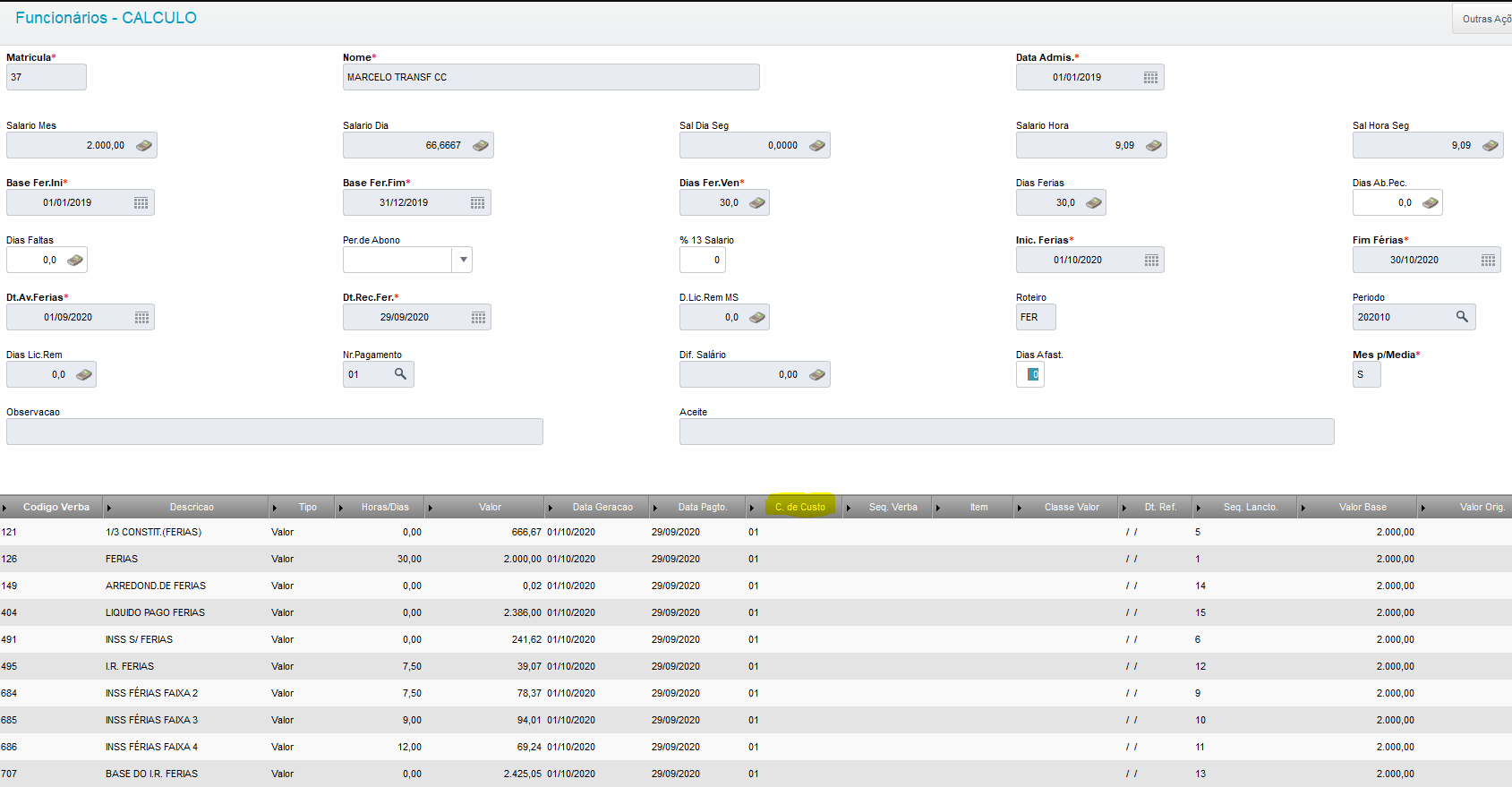The width and height of the screenshot is (1512, 787).
Task: Select row I.R. FERIAS
Action: (756, 666)
